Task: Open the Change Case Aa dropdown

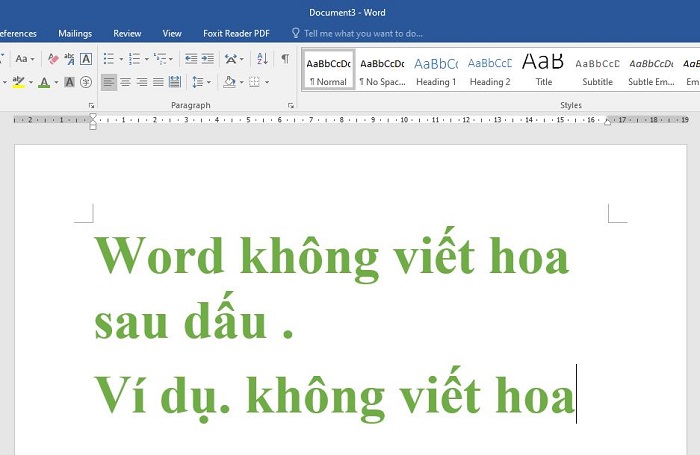Action: tap(25, 59)
